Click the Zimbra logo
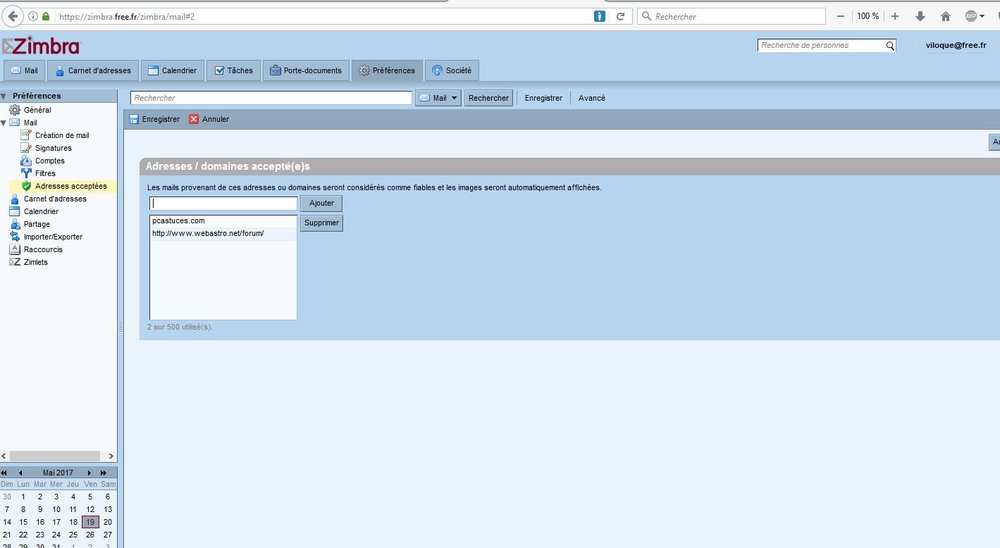The image size is (1000, 548). (41, 46)
